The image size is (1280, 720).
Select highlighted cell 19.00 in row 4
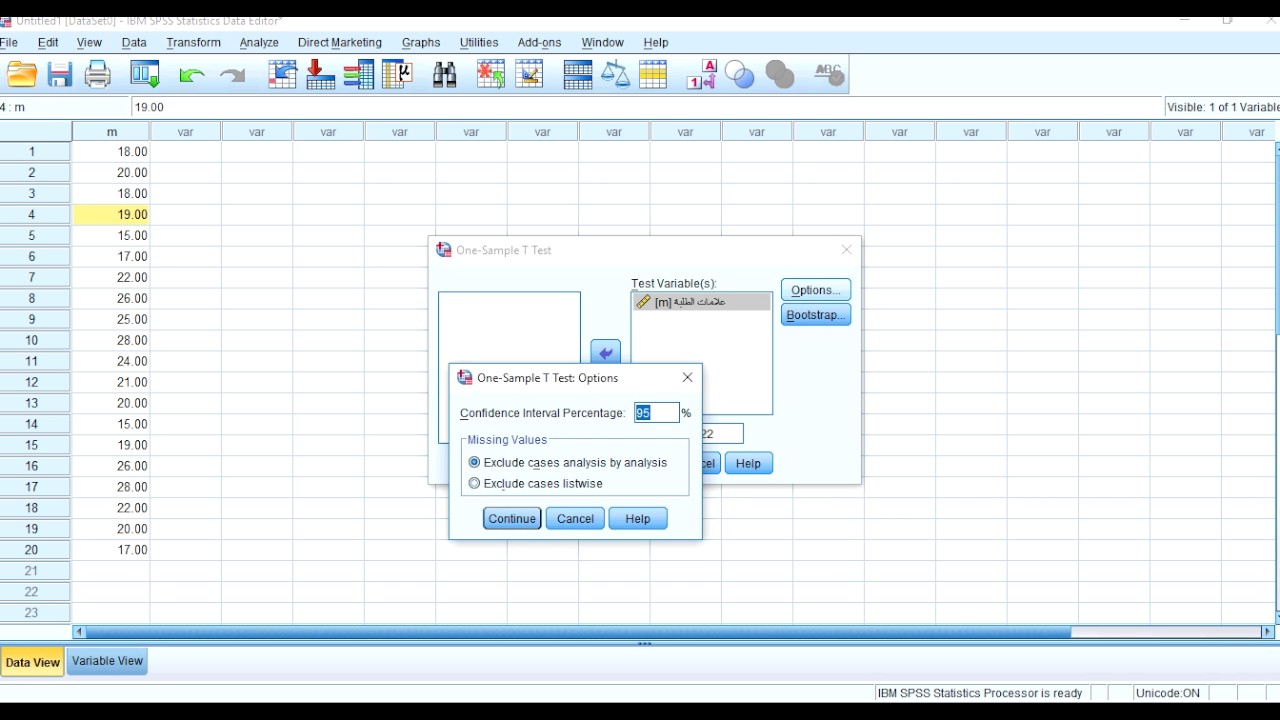point(111,214)
